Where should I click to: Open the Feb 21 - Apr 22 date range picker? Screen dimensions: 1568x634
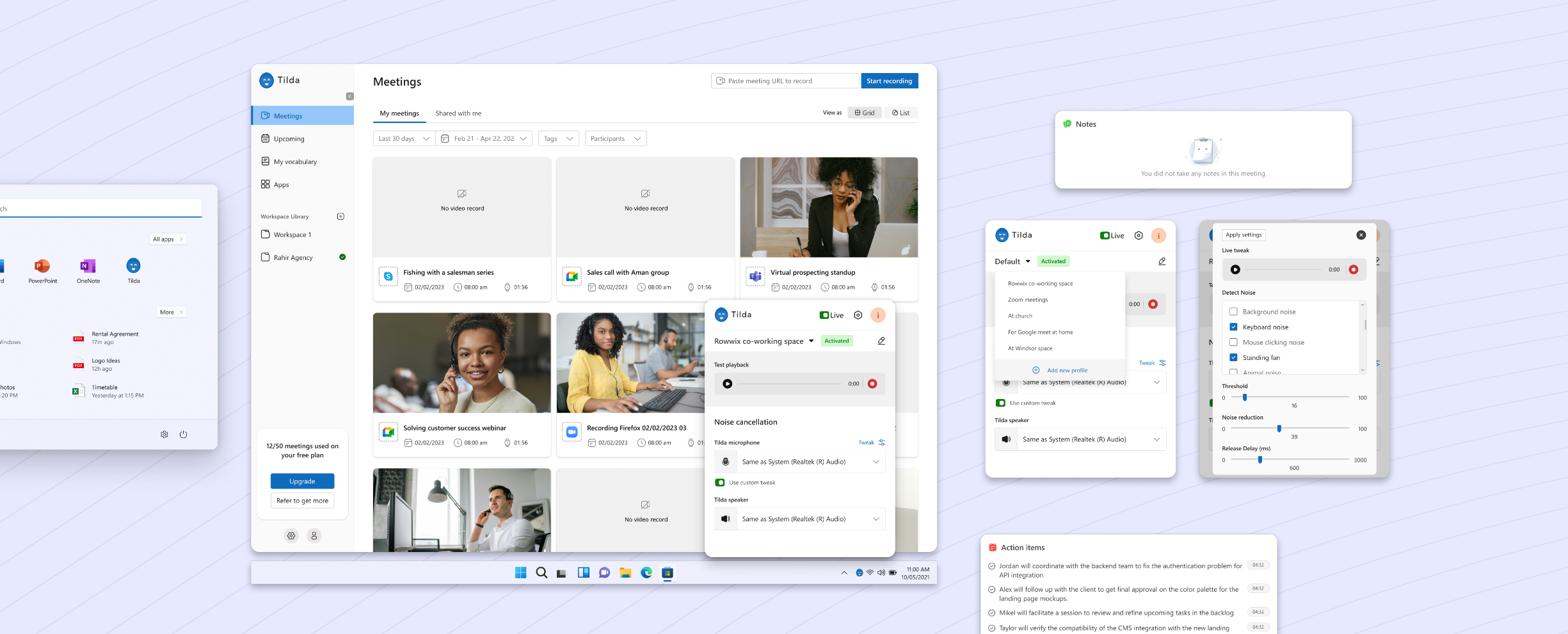tap(484, 138)
